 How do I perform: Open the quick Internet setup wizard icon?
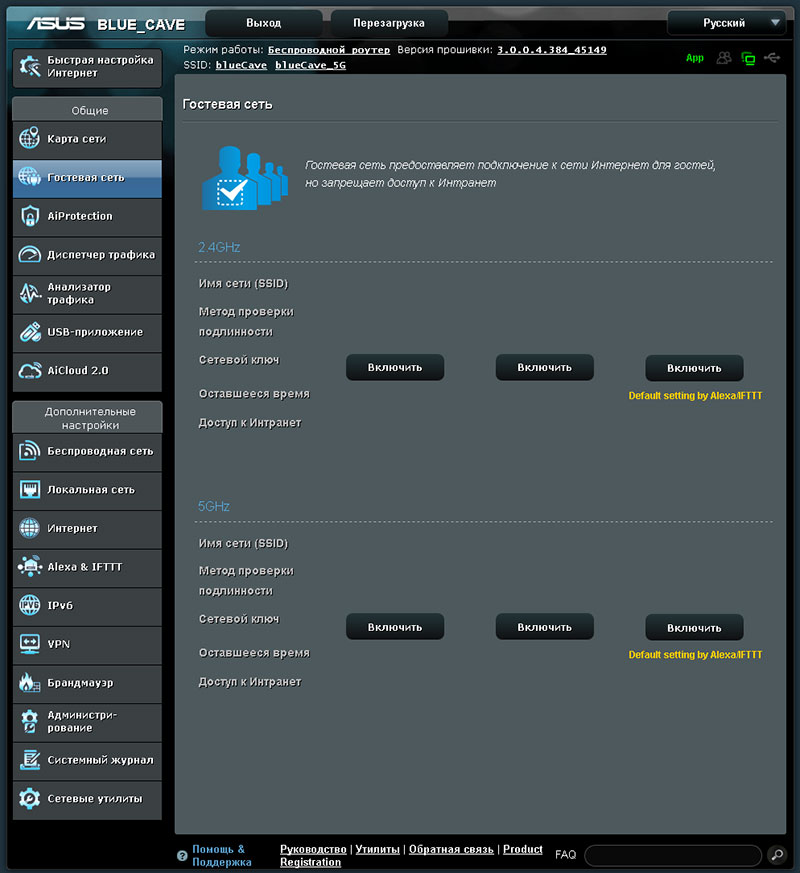(x=30, y=66)
